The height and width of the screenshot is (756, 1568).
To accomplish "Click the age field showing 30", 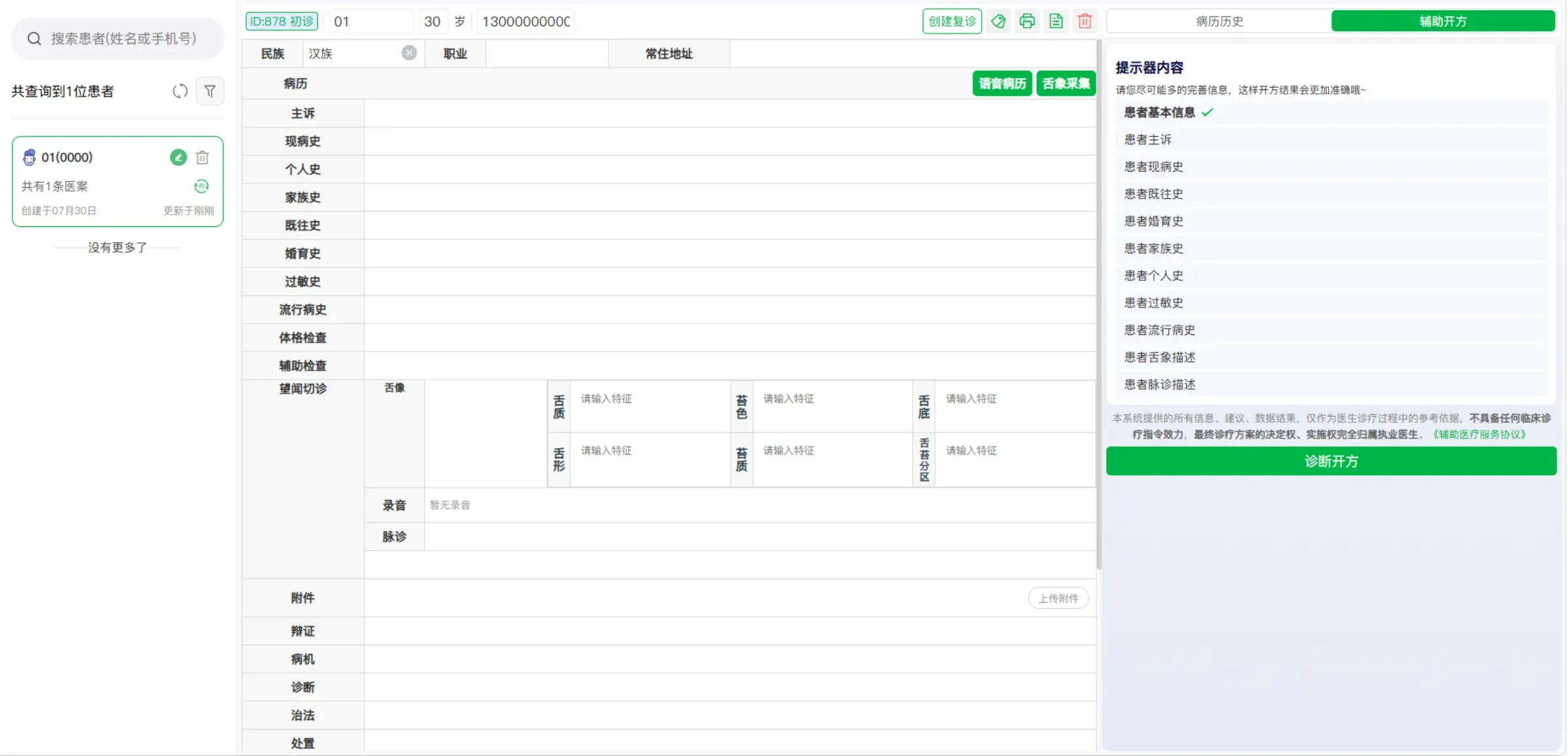I will (433, 22).
